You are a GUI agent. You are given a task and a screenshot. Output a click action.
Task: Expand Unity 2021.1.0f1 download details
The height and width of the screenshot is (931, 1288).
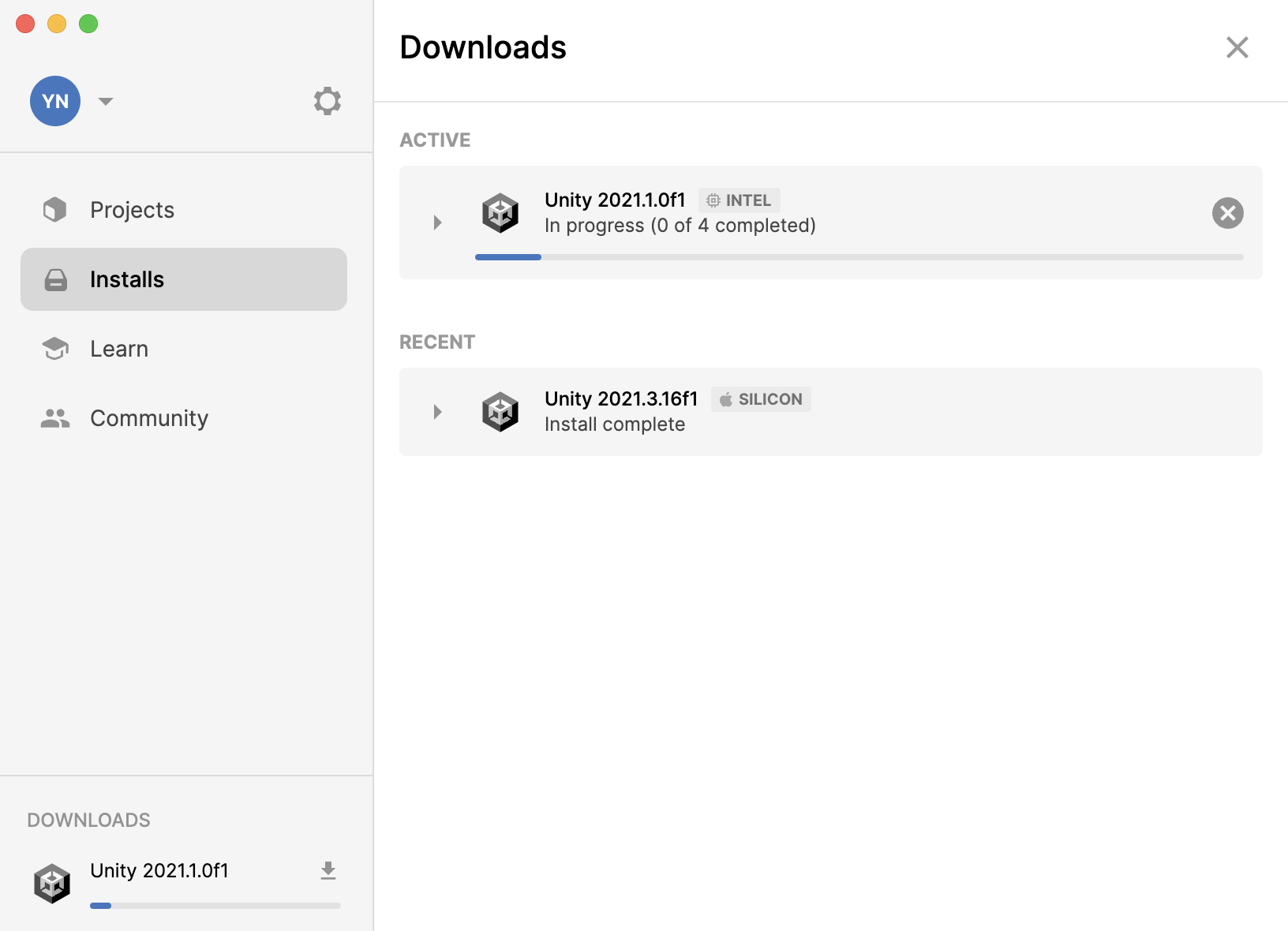click(437, 222)
